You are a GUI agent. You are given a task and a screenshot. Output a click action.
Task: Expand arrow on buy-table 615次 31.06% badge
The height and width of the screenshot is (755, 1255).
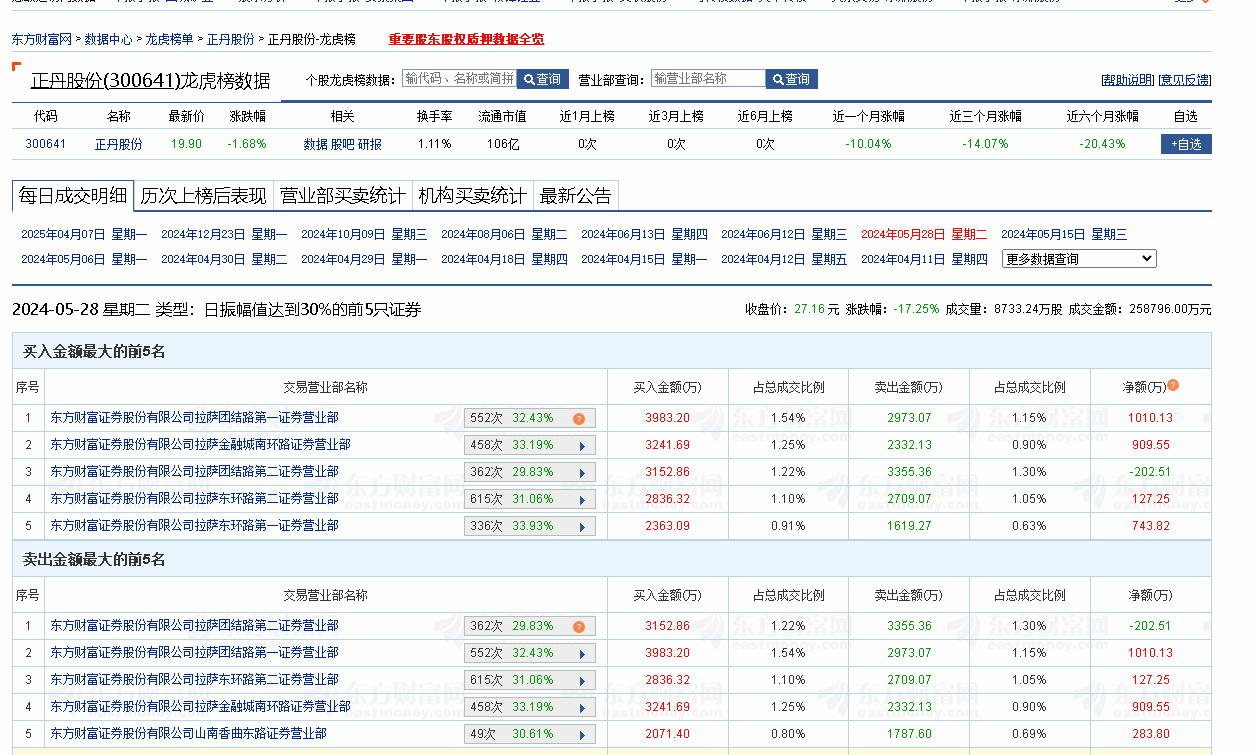click(x=582, y=499)
